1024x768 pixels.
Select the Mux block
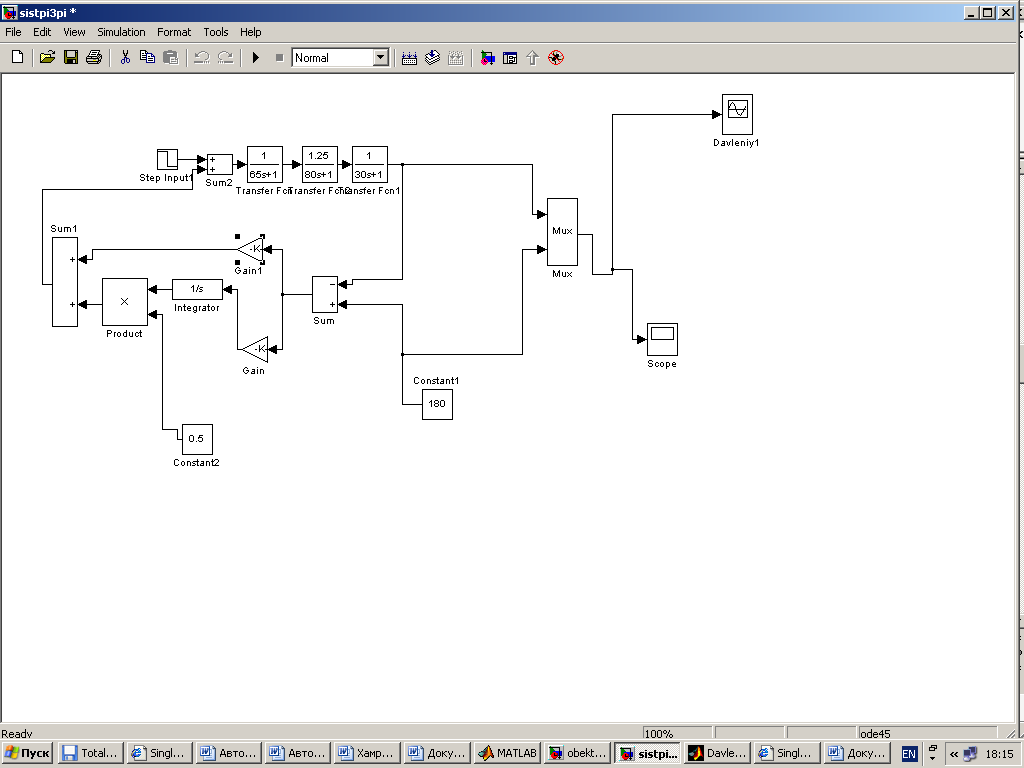[x=562, y=232]
